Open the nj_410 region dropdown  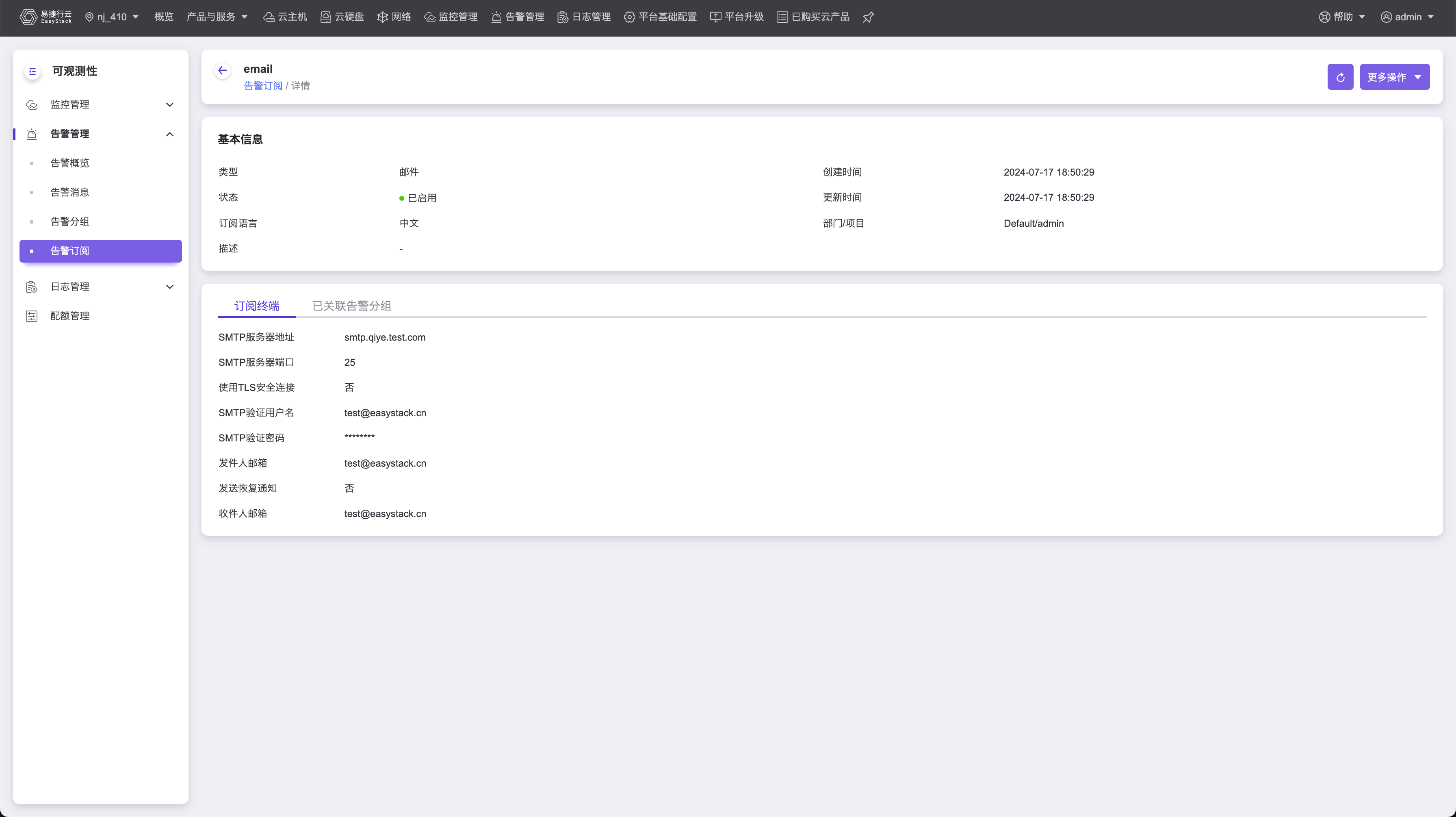tap(112, 17)
